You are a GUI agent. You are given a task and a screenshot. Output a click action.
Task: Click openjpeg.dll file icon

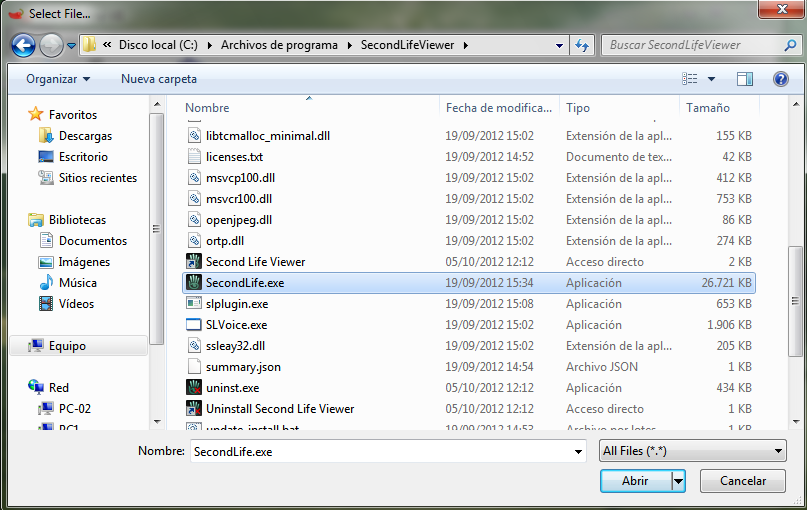tap(194, 220)
